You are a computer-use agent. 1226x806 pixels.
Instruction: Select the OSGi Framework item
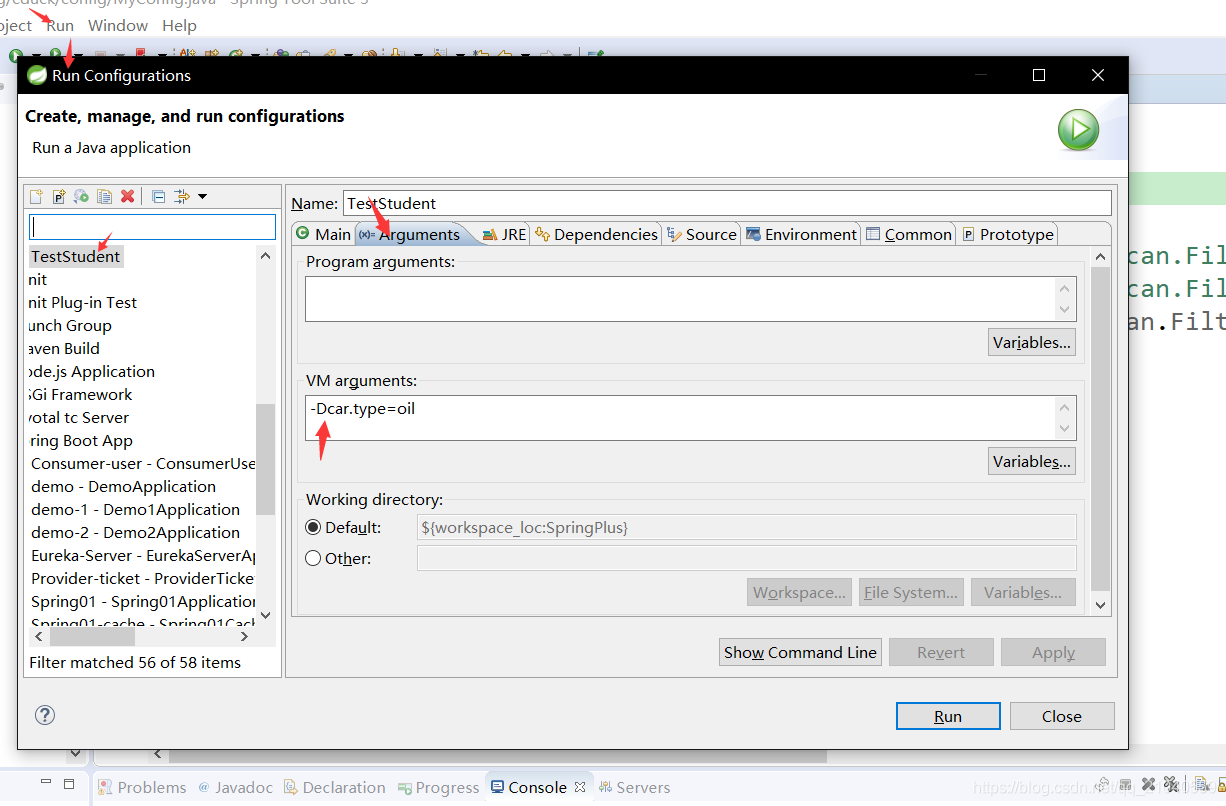(80, 394)
